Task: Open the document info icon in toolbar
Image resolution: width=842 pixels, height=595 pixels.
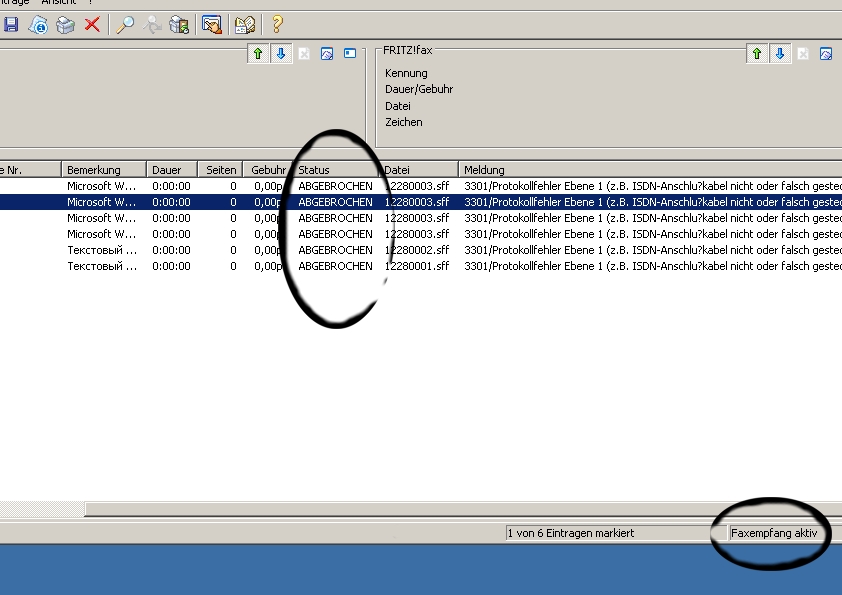Action: pos(38,25)
